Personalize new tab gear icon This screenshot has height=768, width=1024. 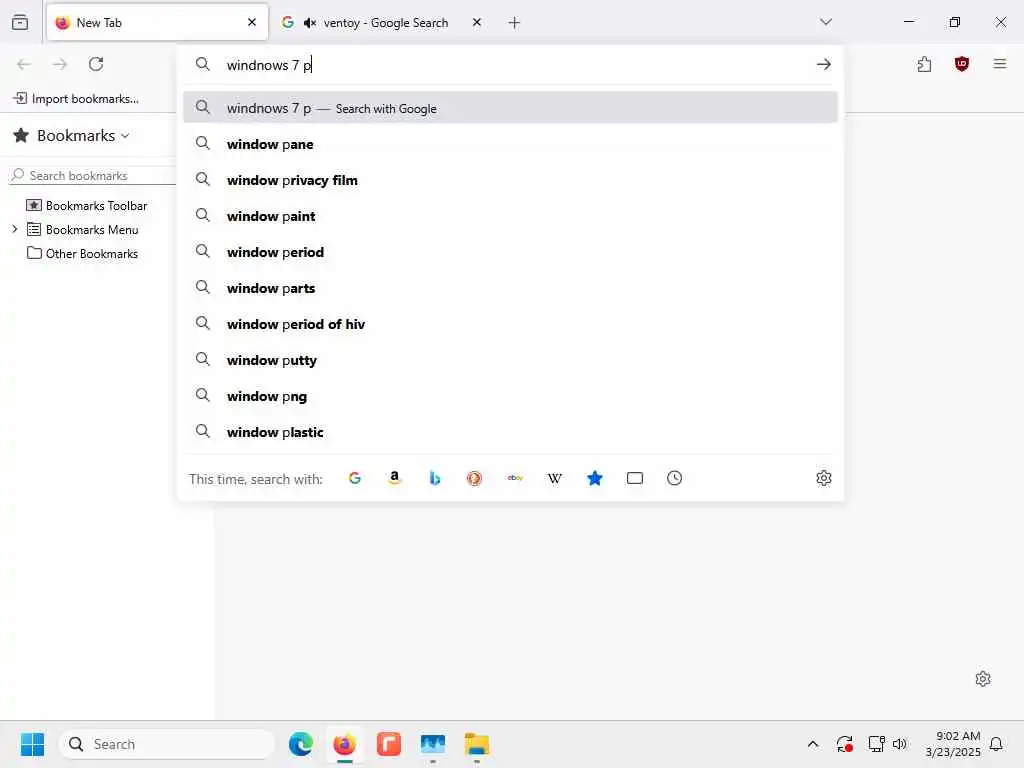983,679
